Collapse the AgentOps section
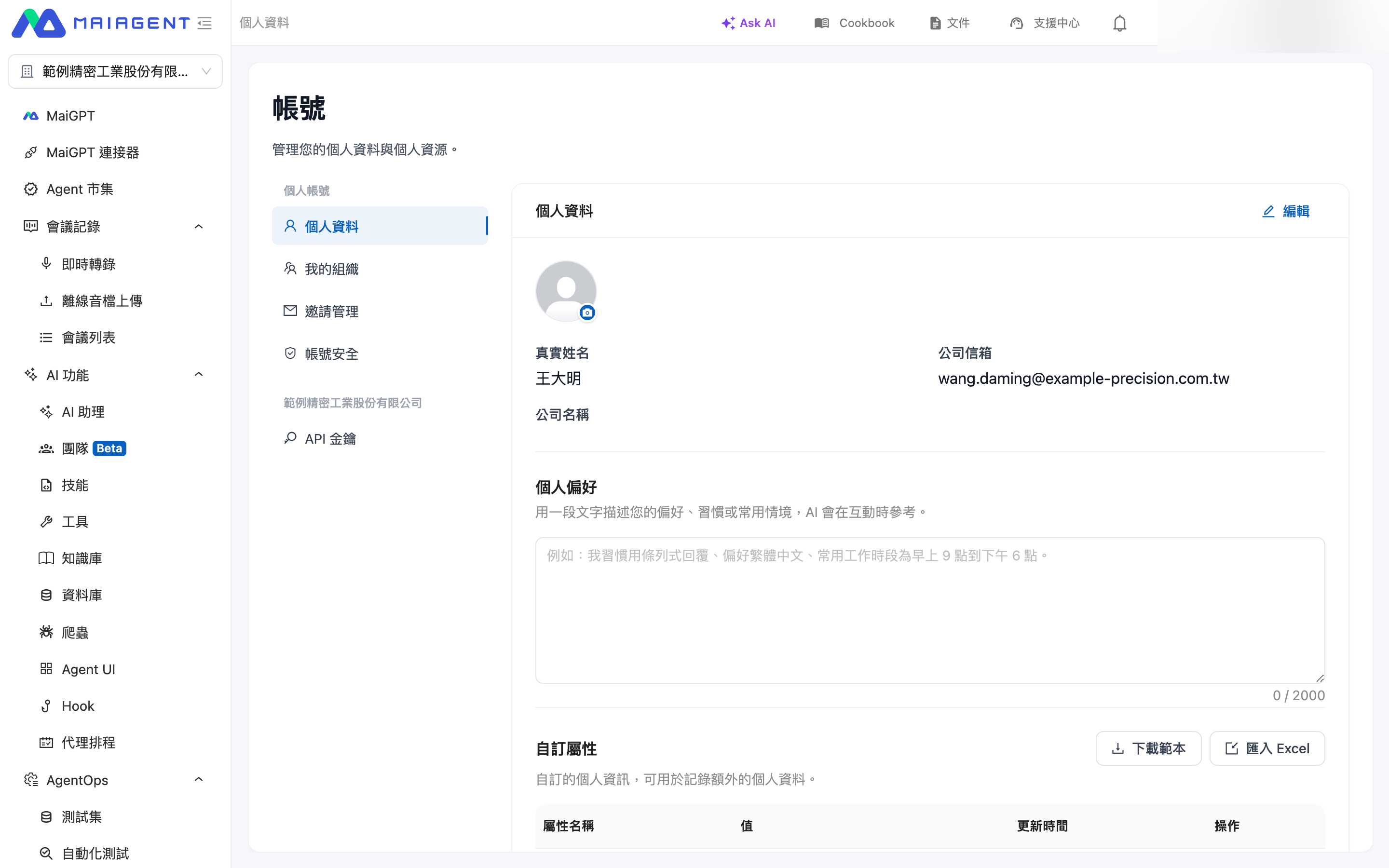This screenshot has height=868, width=1389. tap(199, 780)
